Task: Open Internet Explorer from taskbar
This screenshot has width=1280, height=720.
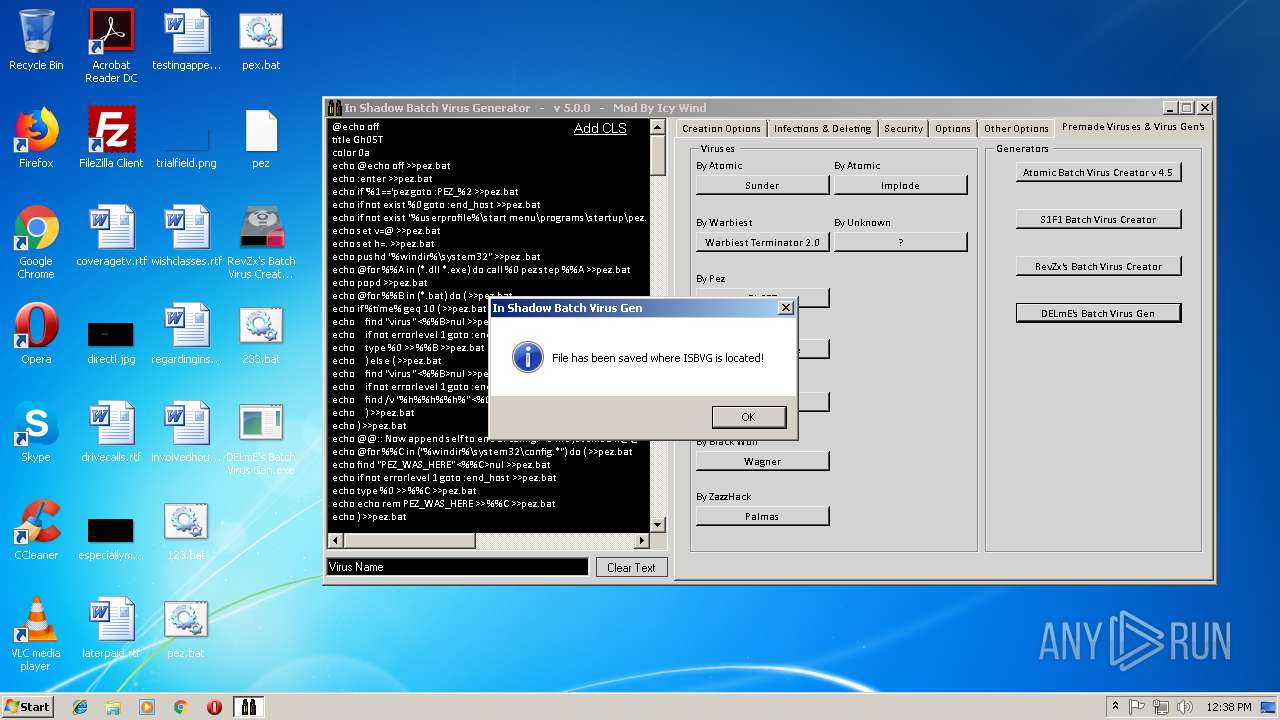Action: click(80, 707)
